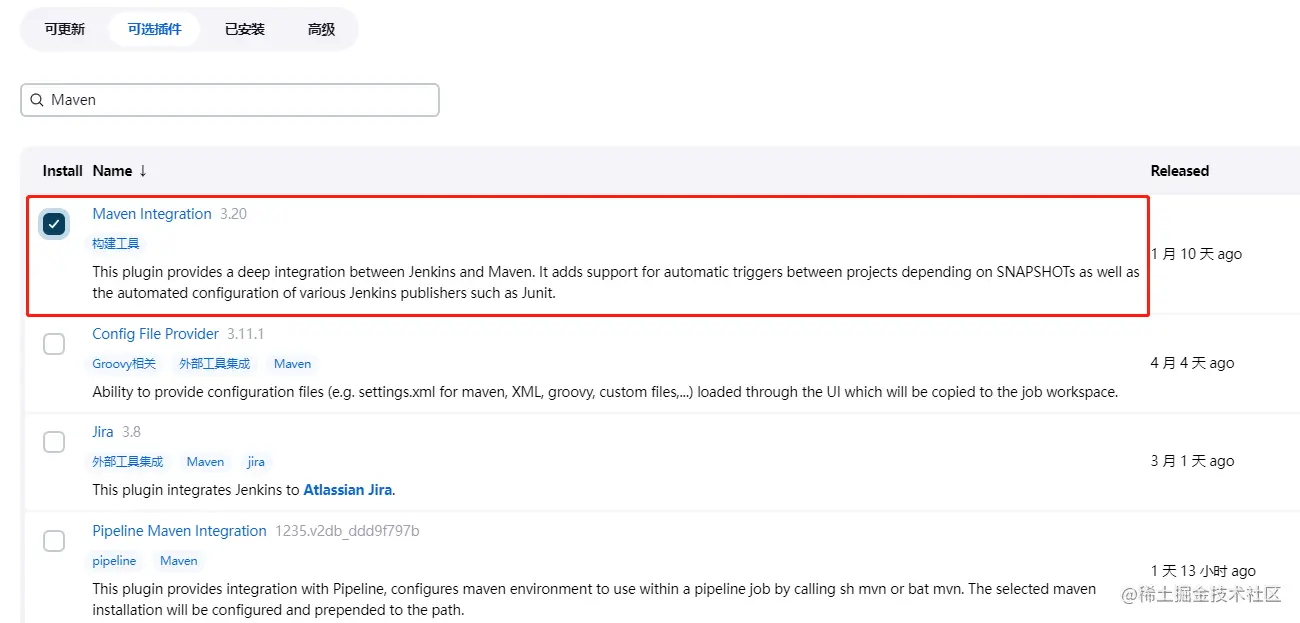Open the Config File Provider link

[x=155, y=334]
